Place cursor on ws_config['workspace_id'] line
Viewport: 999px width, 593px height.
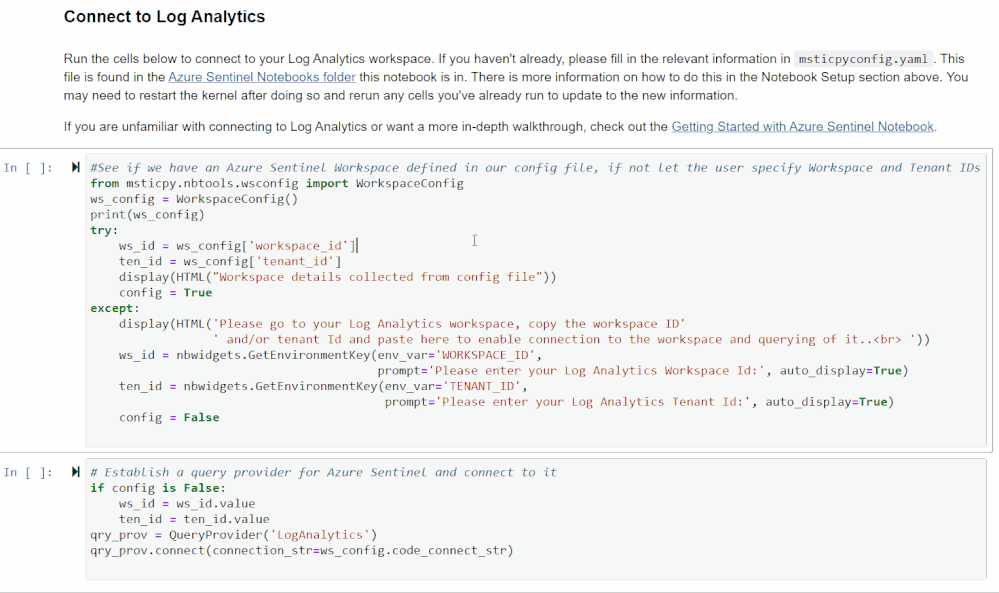tap(238, 246)
